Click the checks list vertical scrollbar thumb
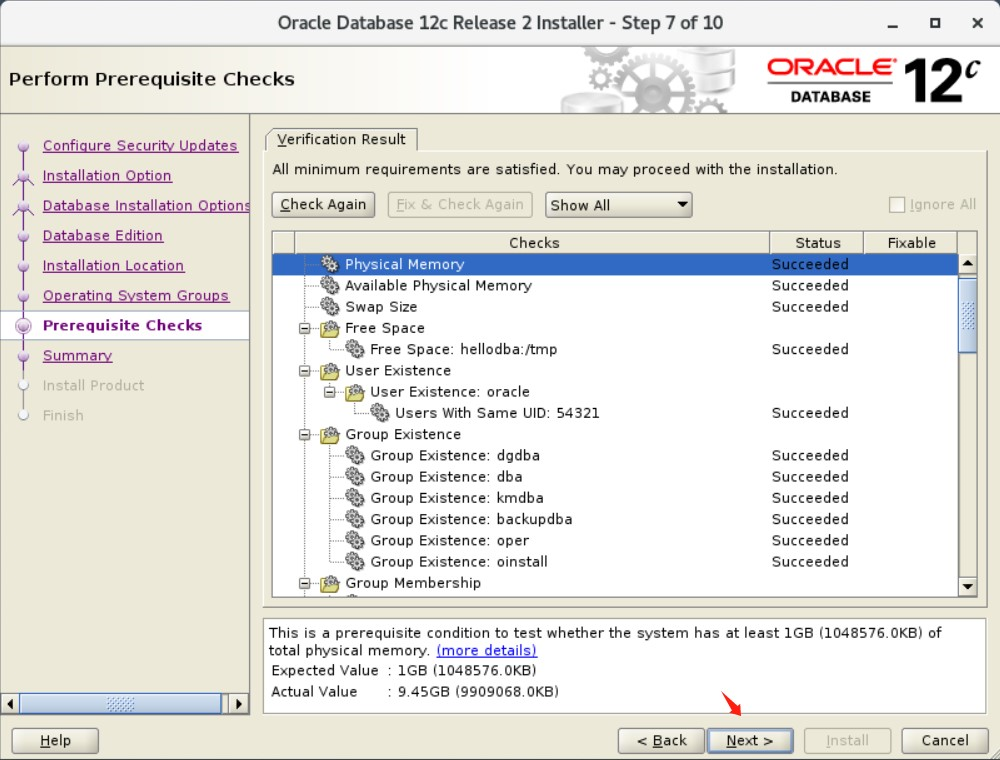1000x760 pixels. coord(967,315)
